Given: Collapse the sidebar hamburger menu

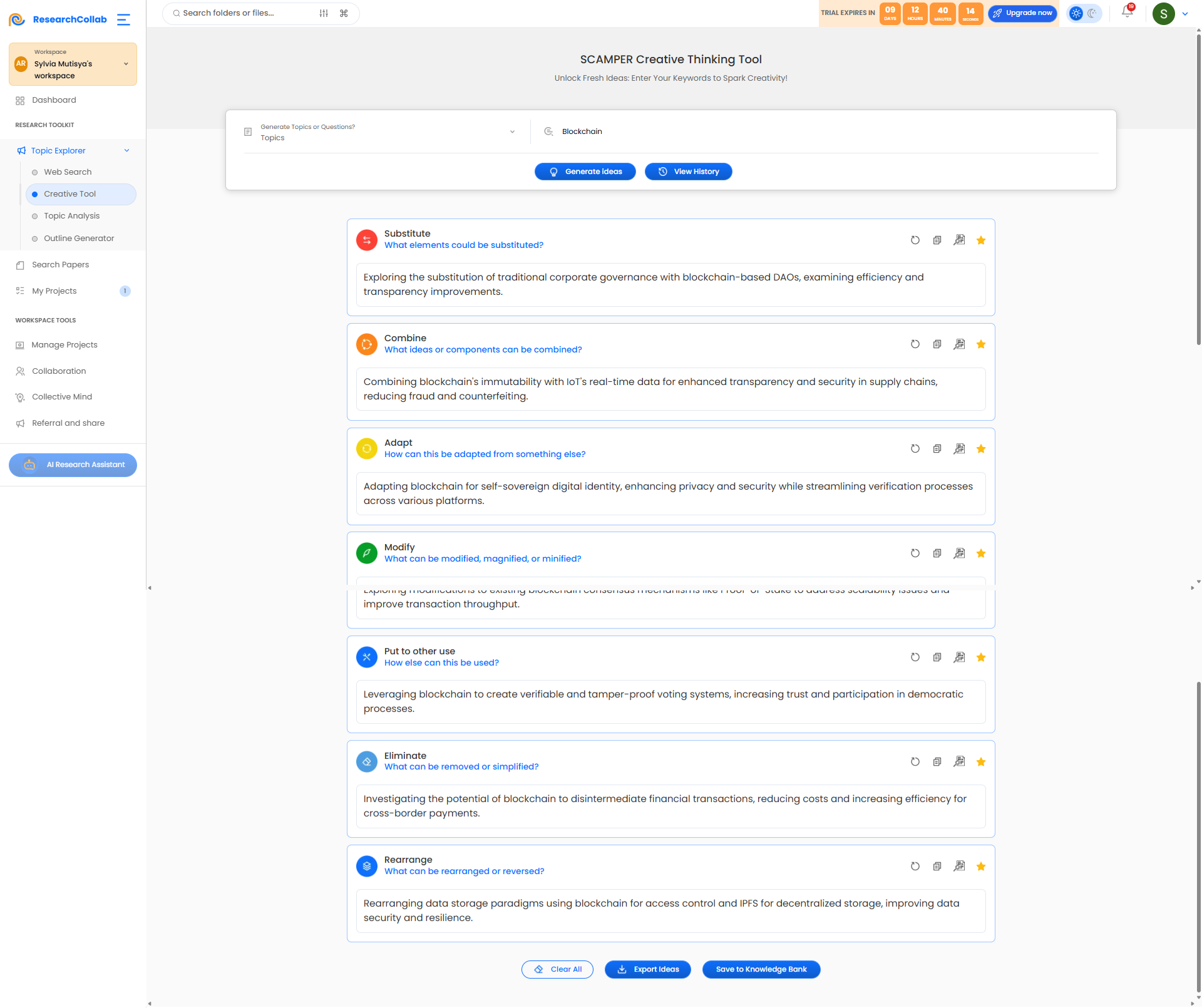Looking at the screenshot, I should coord(124,19).
